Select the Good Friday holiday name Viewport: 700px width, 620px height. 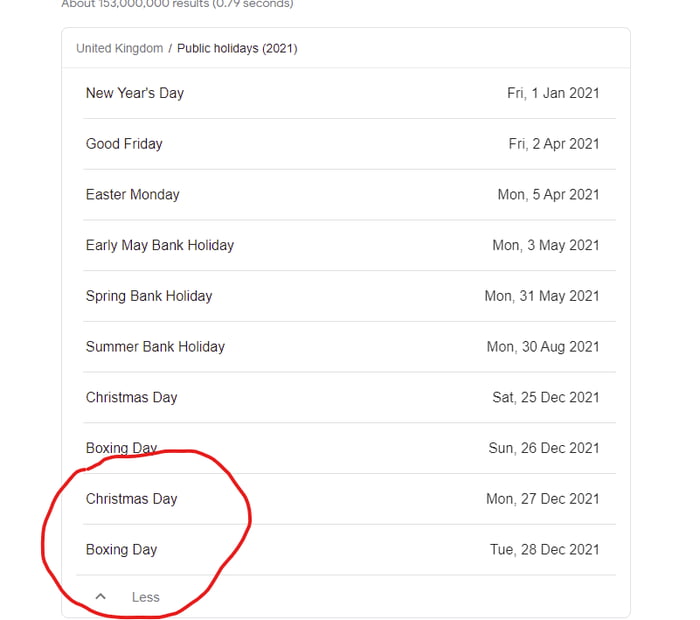coord(124,144)
